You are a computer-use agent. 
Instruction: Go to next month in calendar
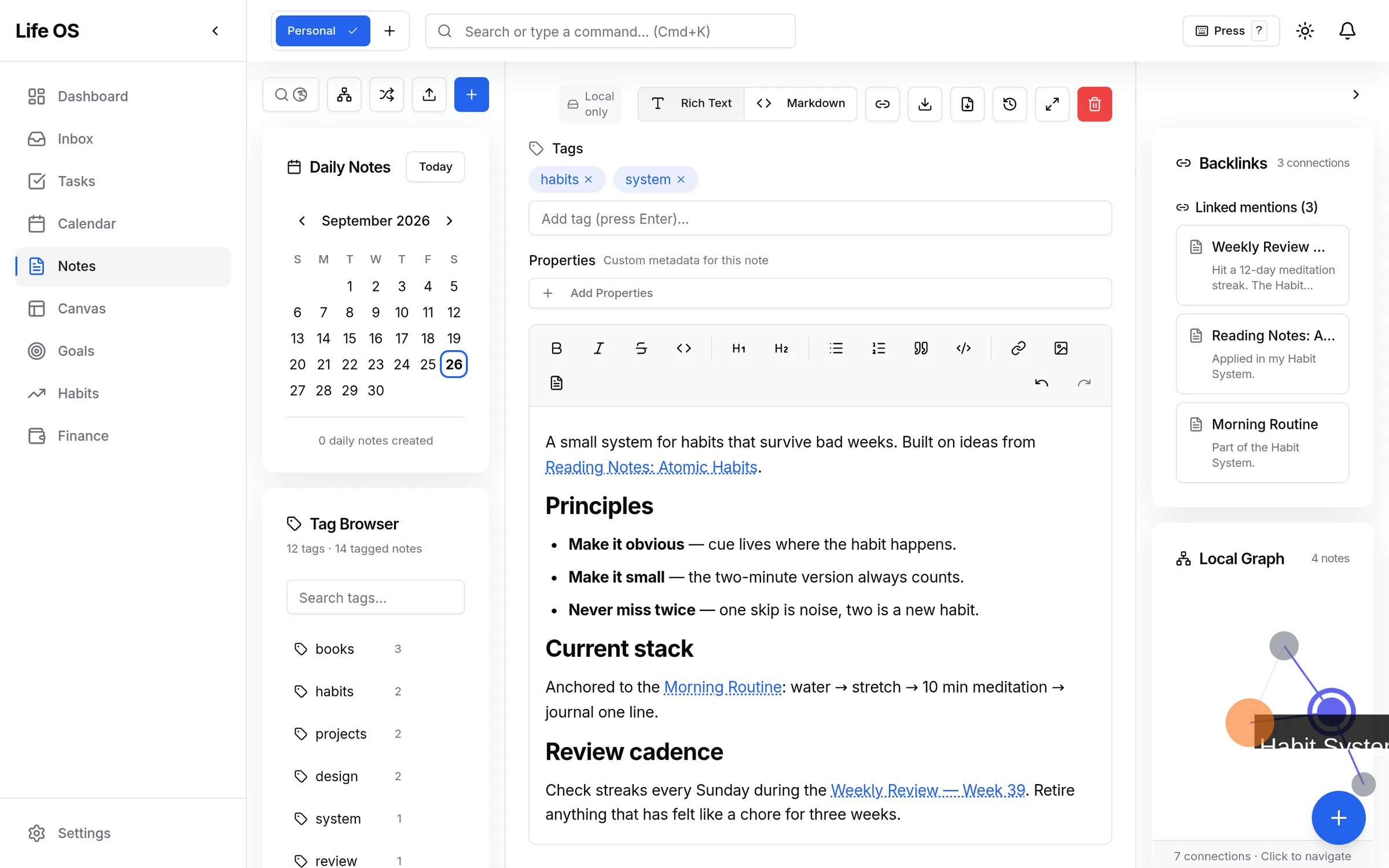tap(449, 220)
